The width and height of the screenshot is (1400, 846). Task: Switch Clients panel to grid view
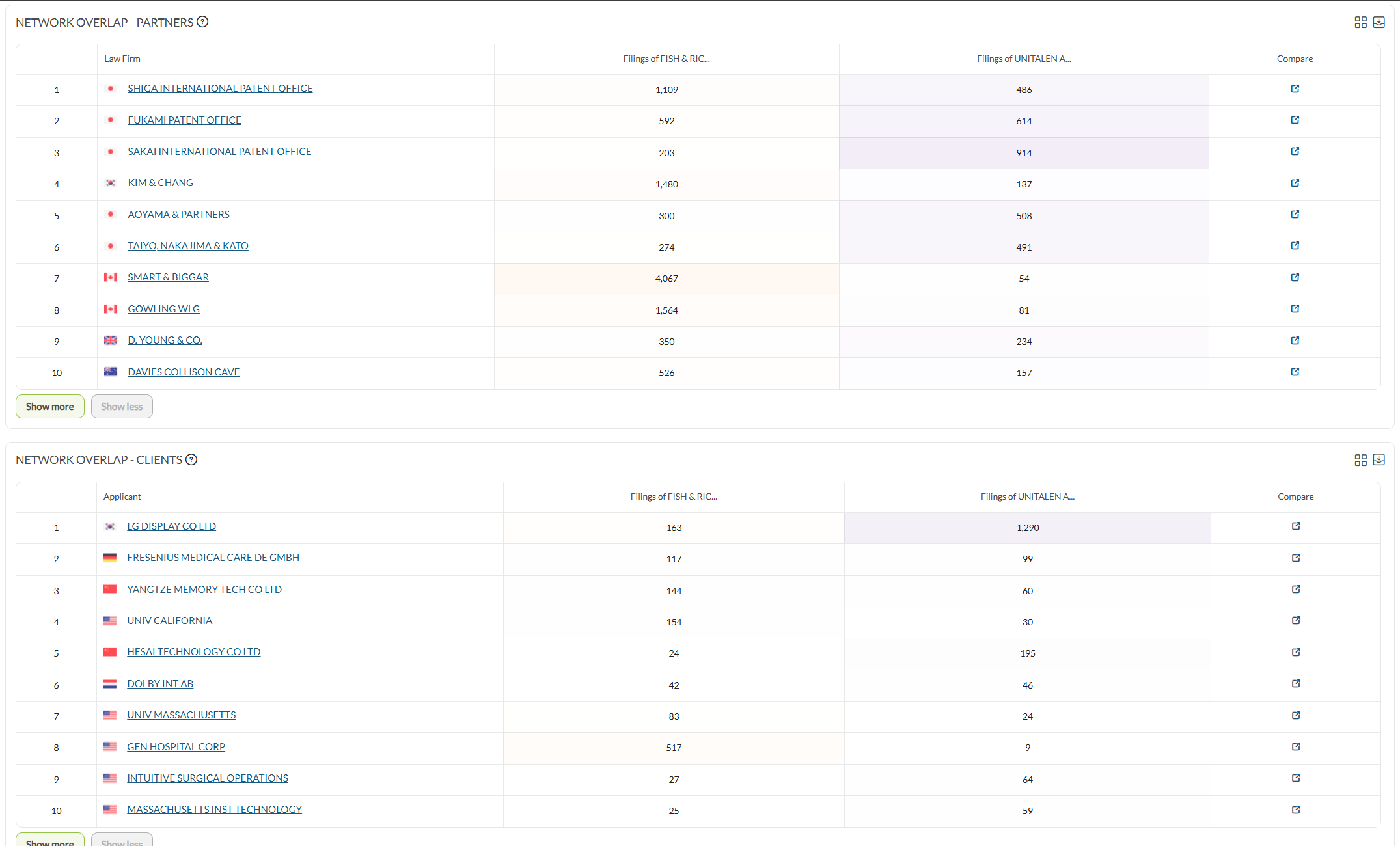click(1360, 460)
